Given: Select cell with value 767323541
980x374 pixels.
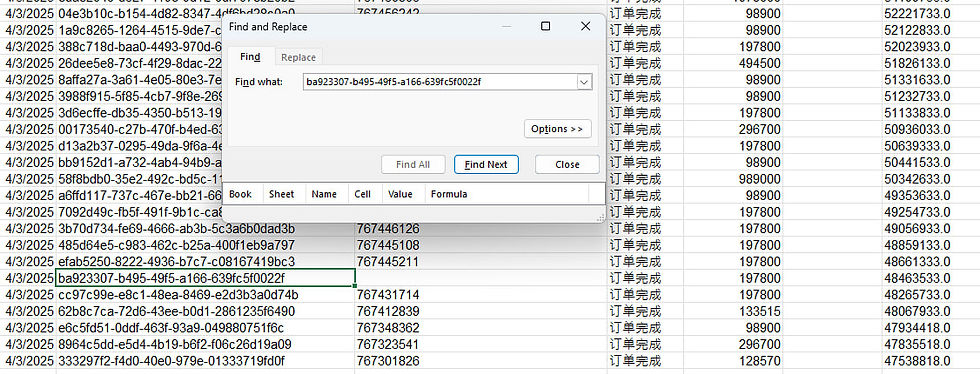Looking at the screenshot, I should click(481, 345).
